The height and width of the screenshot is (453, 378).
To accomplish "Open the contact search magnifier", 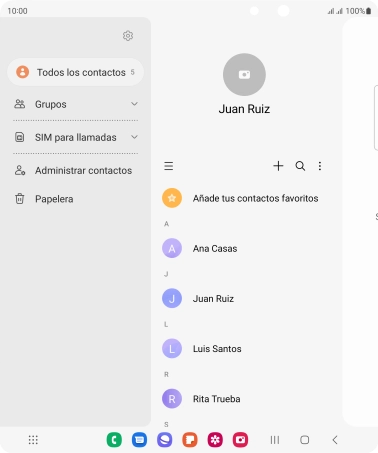I will tap(300, 166).
